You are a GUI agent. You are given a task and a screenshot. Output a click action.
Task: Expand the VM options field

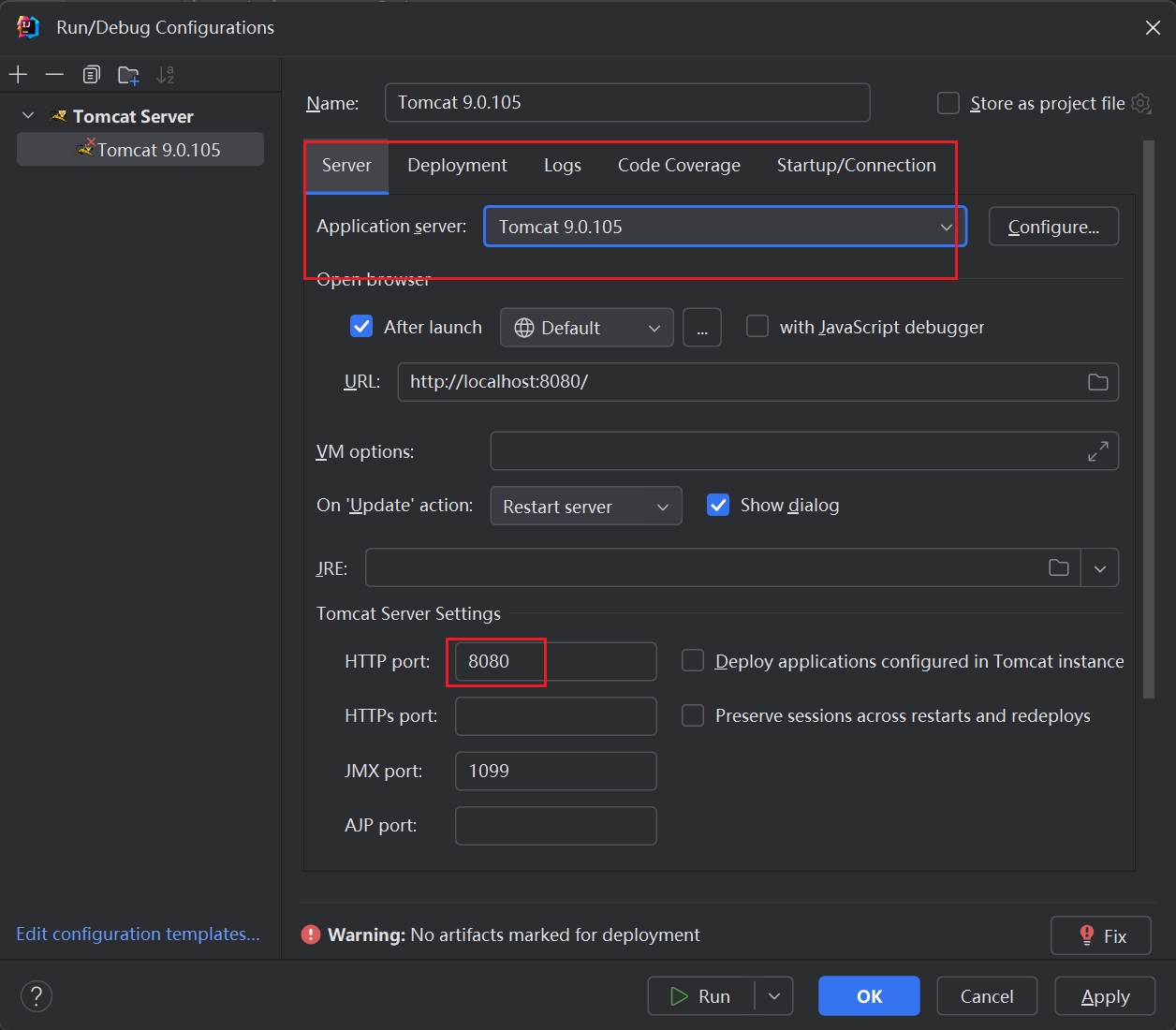pyautogui.click(x=1098, y=451)
